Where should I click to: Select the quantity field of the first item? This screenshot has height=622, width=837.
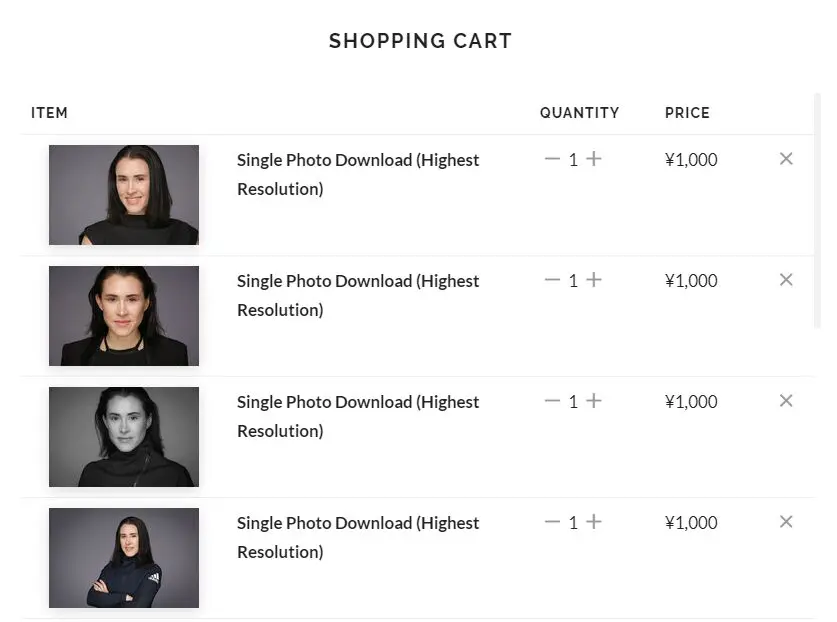(x=573, y=159)
